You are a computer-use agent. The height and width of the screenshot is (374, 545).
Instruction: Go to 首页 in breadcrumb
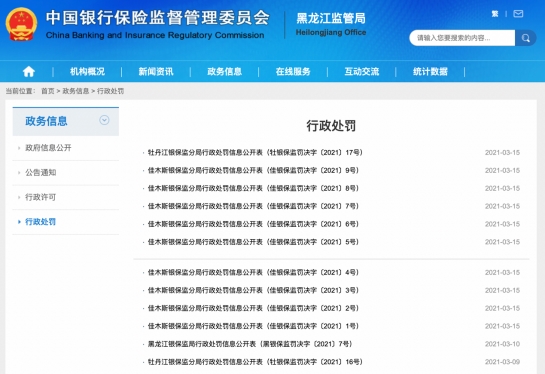(x=48, y=91)
